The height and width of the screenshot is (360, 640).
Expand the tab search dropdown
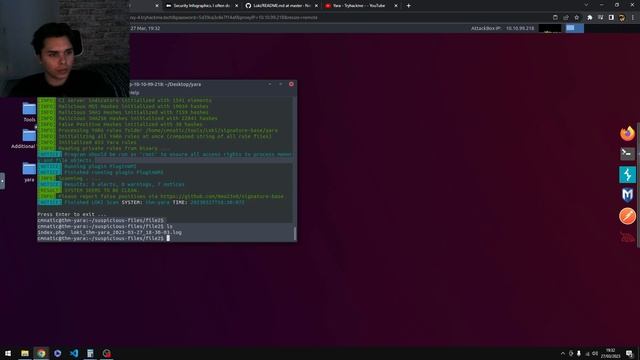pyautogui.click(x=586, y=5)
